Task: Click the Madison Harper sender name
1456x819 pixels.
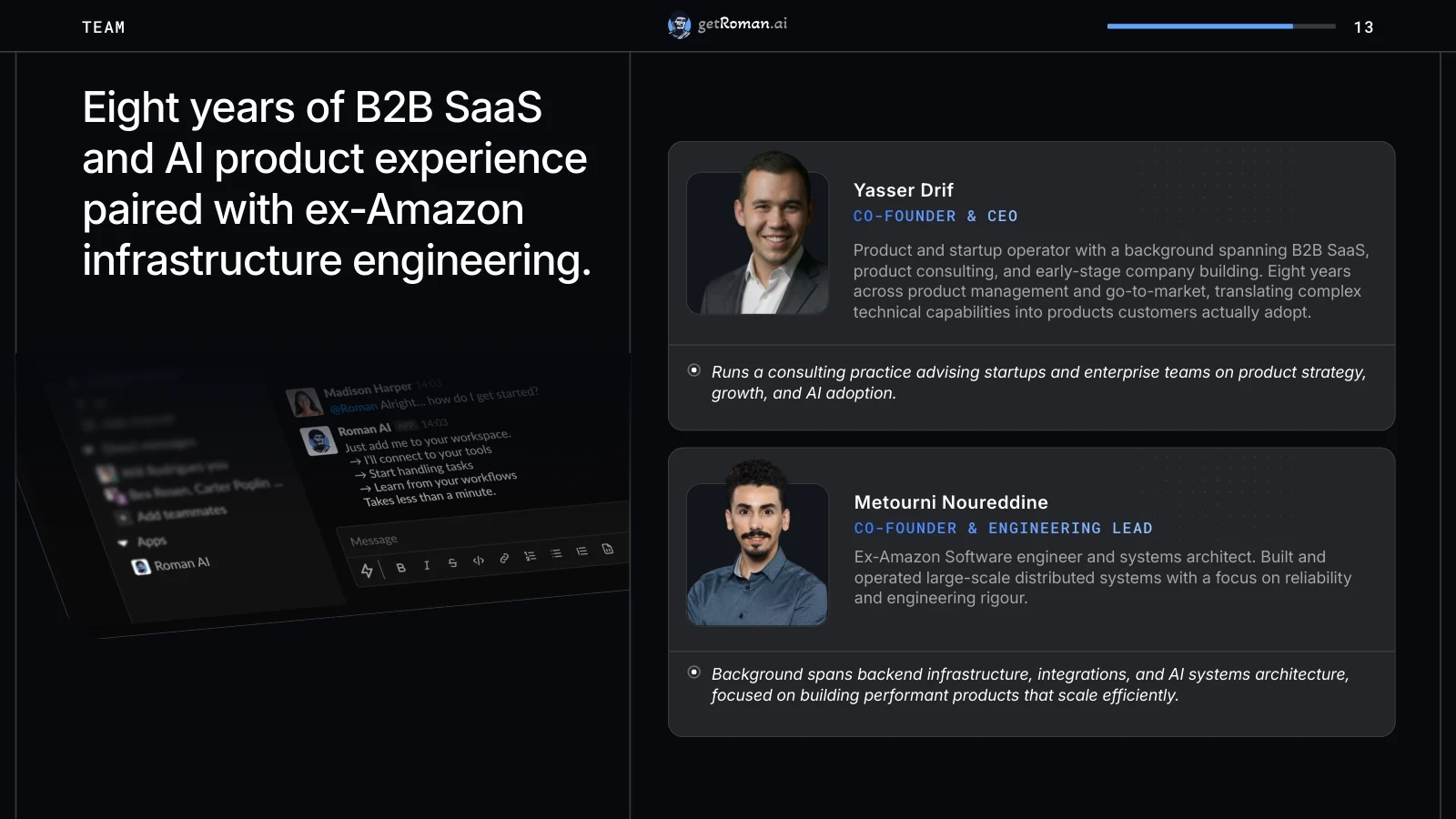Action: (368, 390)
